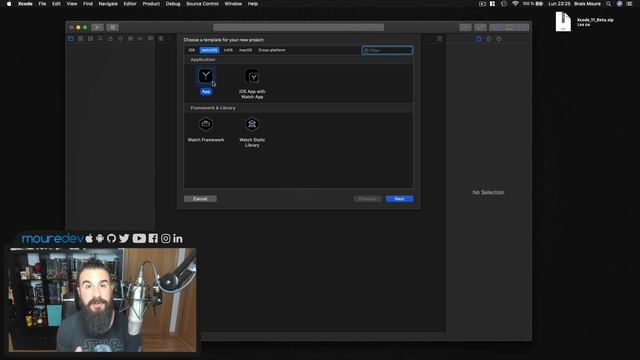This screenshot has height=360, width=640.
Task: Click the Stop button in Xcode toolbar
Action: 113,27
